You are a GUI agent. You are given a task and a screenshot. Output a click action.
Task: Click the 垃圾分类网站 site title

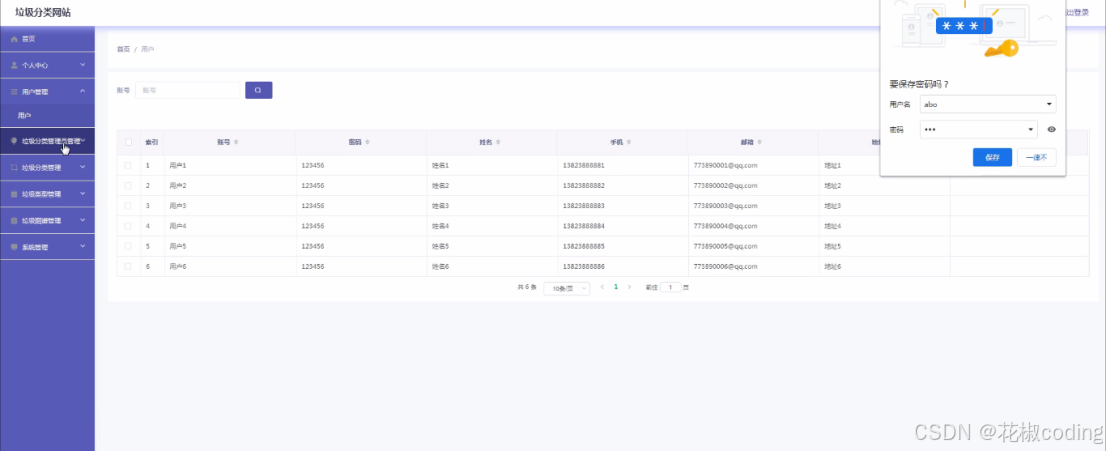click(43, 13)
